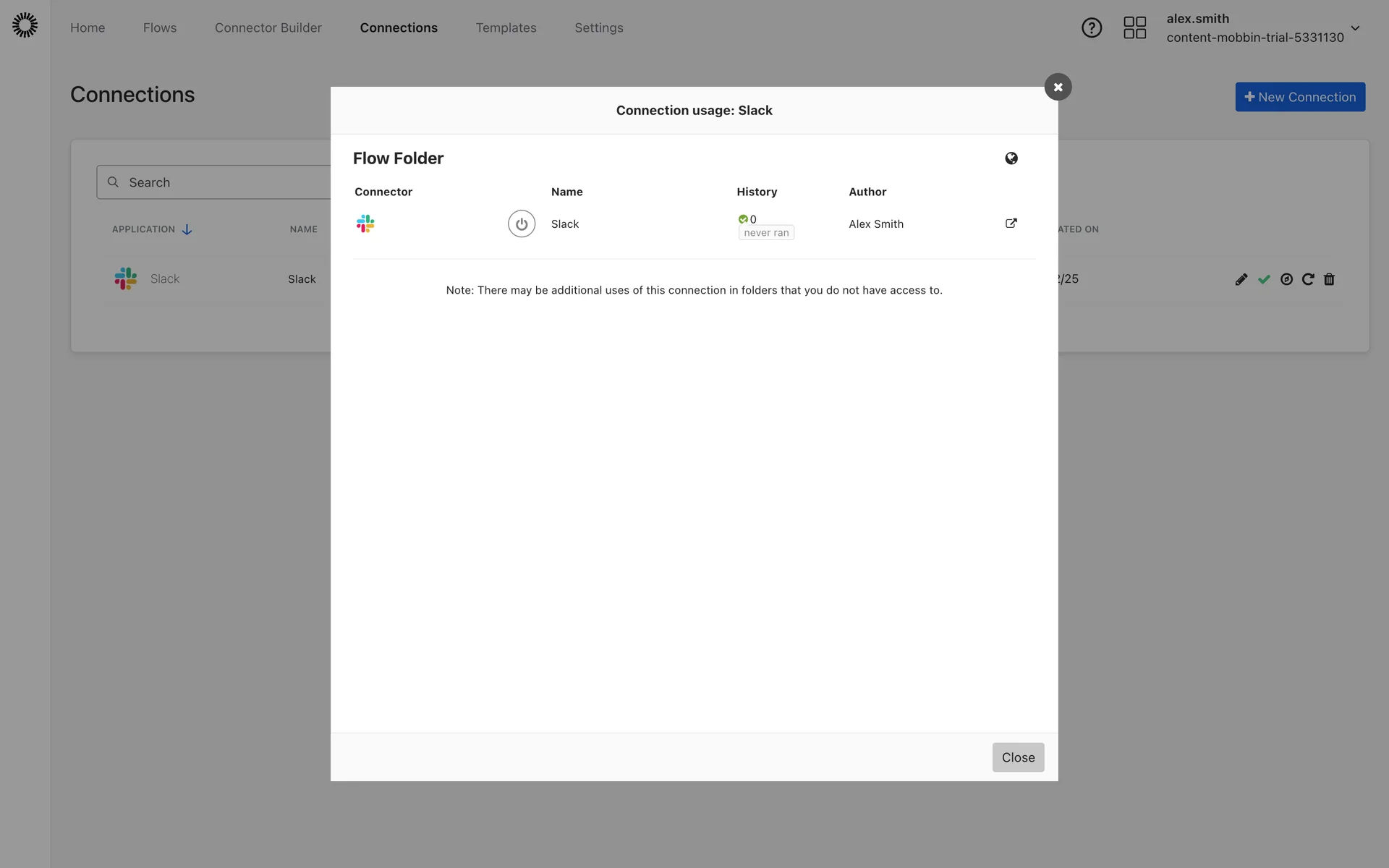Image resolution: width=1389 pixels, height=868 pixels.
Task: Open the Slack flow via external-link icon
Action: pos(1011,224)
